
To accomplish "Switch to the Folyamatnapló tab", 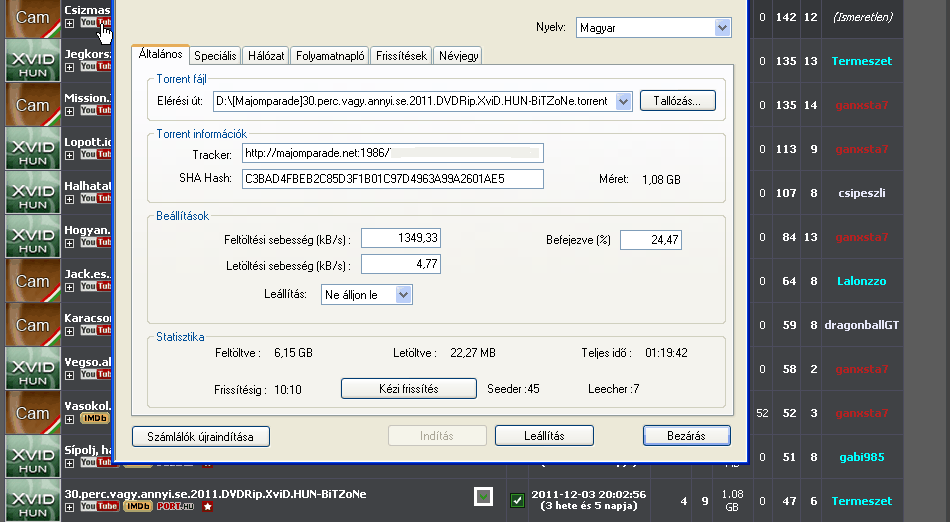I will click(330, 56).
